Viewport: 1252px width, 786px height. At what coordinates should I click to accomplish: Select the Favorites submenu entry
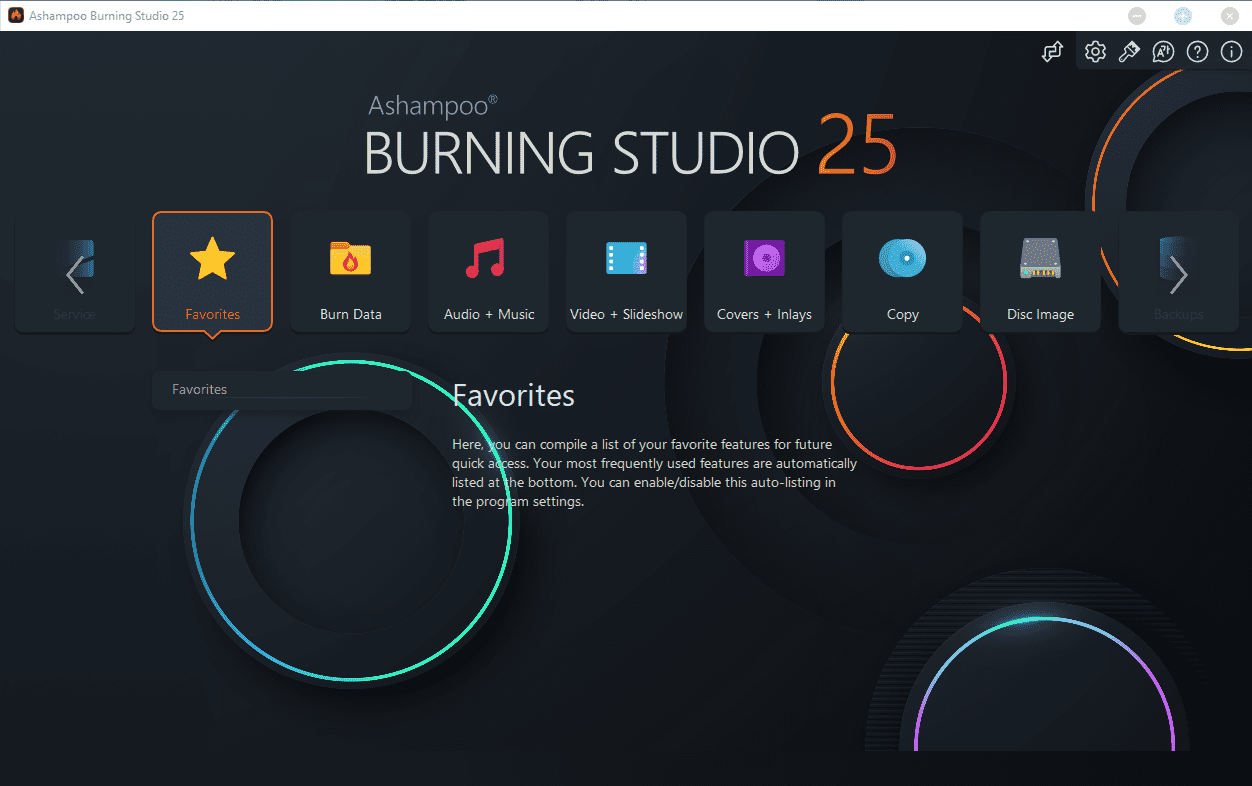pyautogui.click(x=282, y=390)
